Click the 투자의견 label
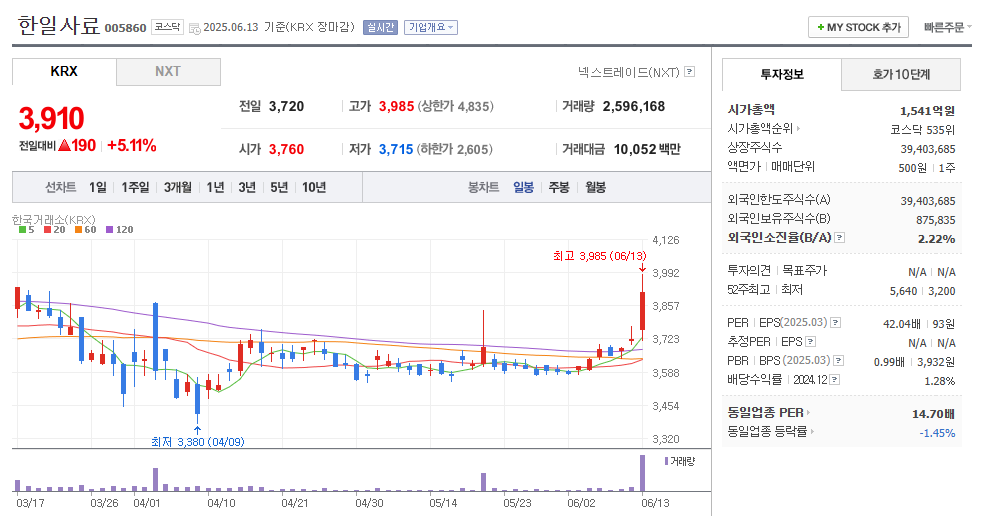 749,271
